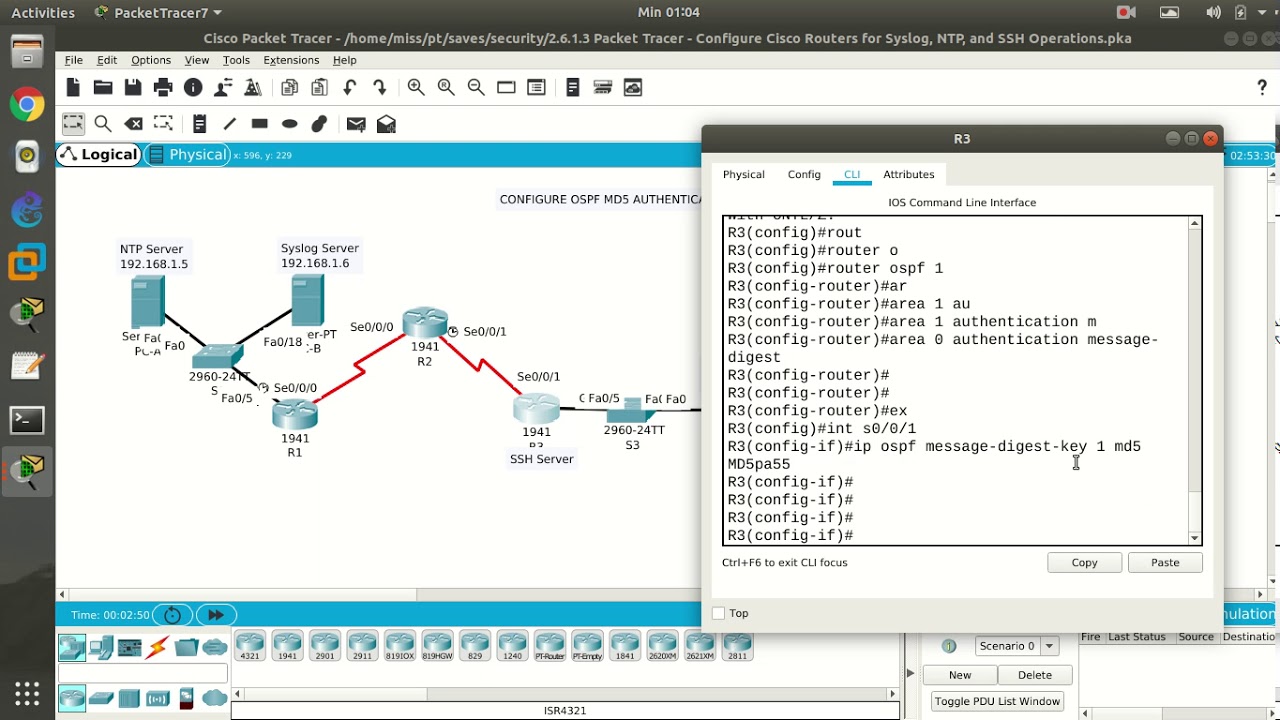Undo the last action via toolbar arrow
1280x720 pixels.
click(349, 88)
